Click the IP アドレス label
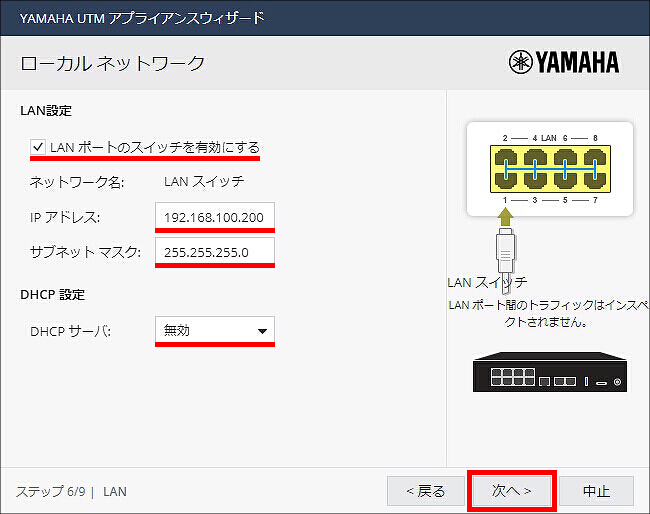This screenshot has width=650, height=514. (65, 217)
